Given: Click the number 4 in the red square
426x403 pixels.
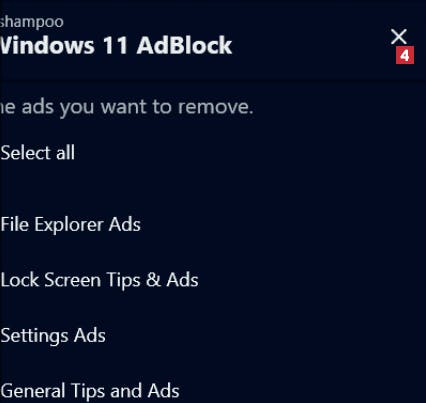Looking at the screenshot, I should pyautogui.click(x=405, y=55).
